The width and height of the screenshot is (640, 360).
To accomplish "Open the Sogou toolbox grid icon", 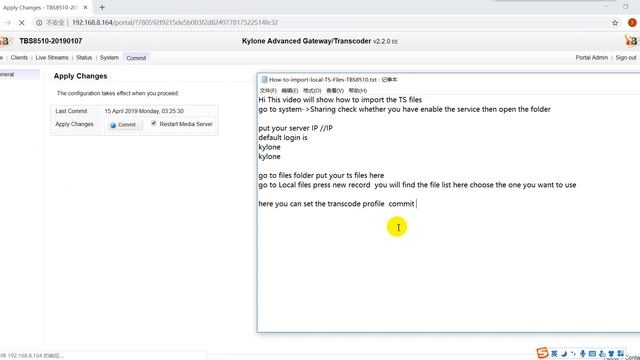I will (x=620, y=353).
